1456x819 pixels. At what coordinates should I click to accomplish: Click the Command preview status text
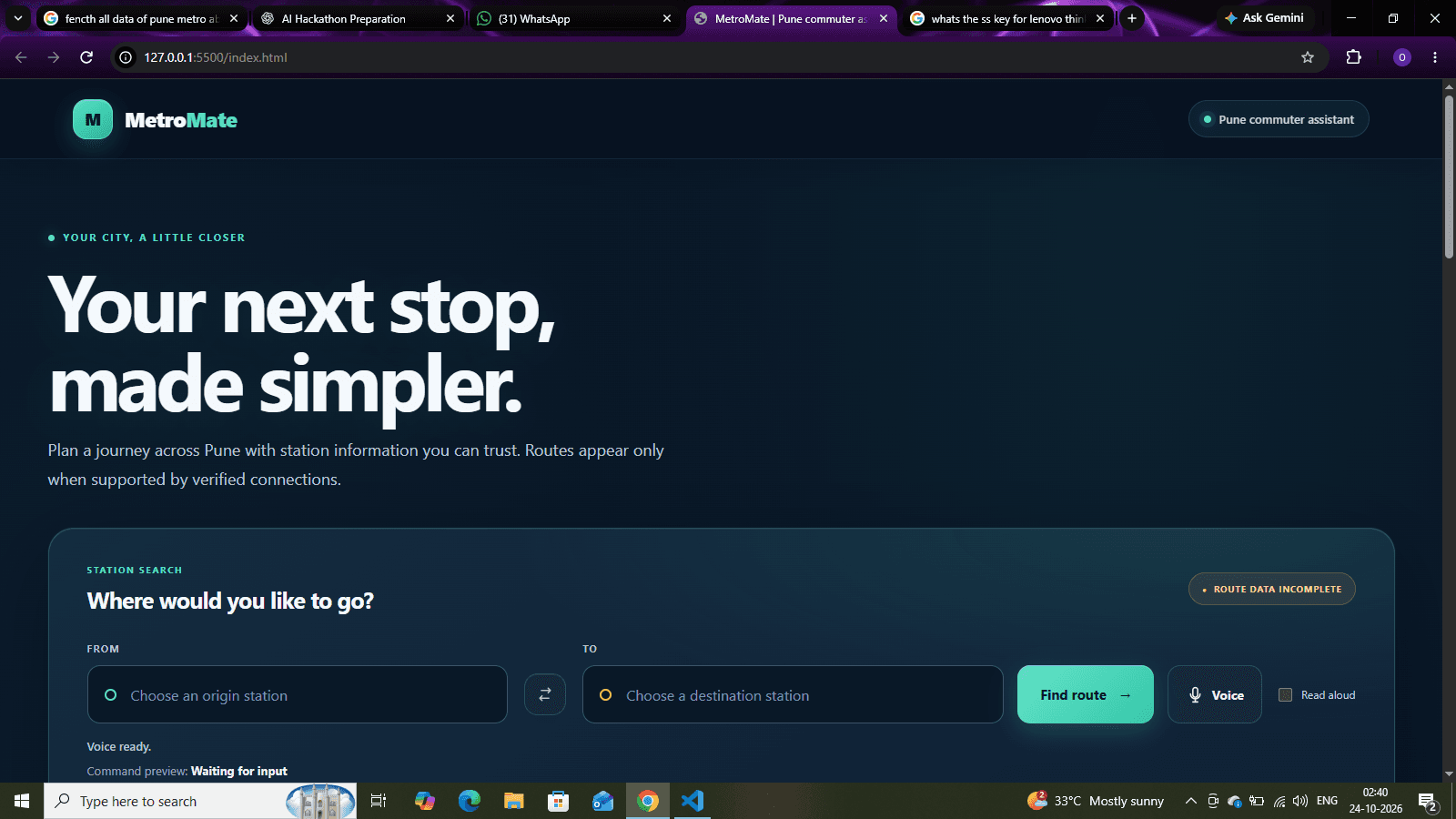(187, 771)
